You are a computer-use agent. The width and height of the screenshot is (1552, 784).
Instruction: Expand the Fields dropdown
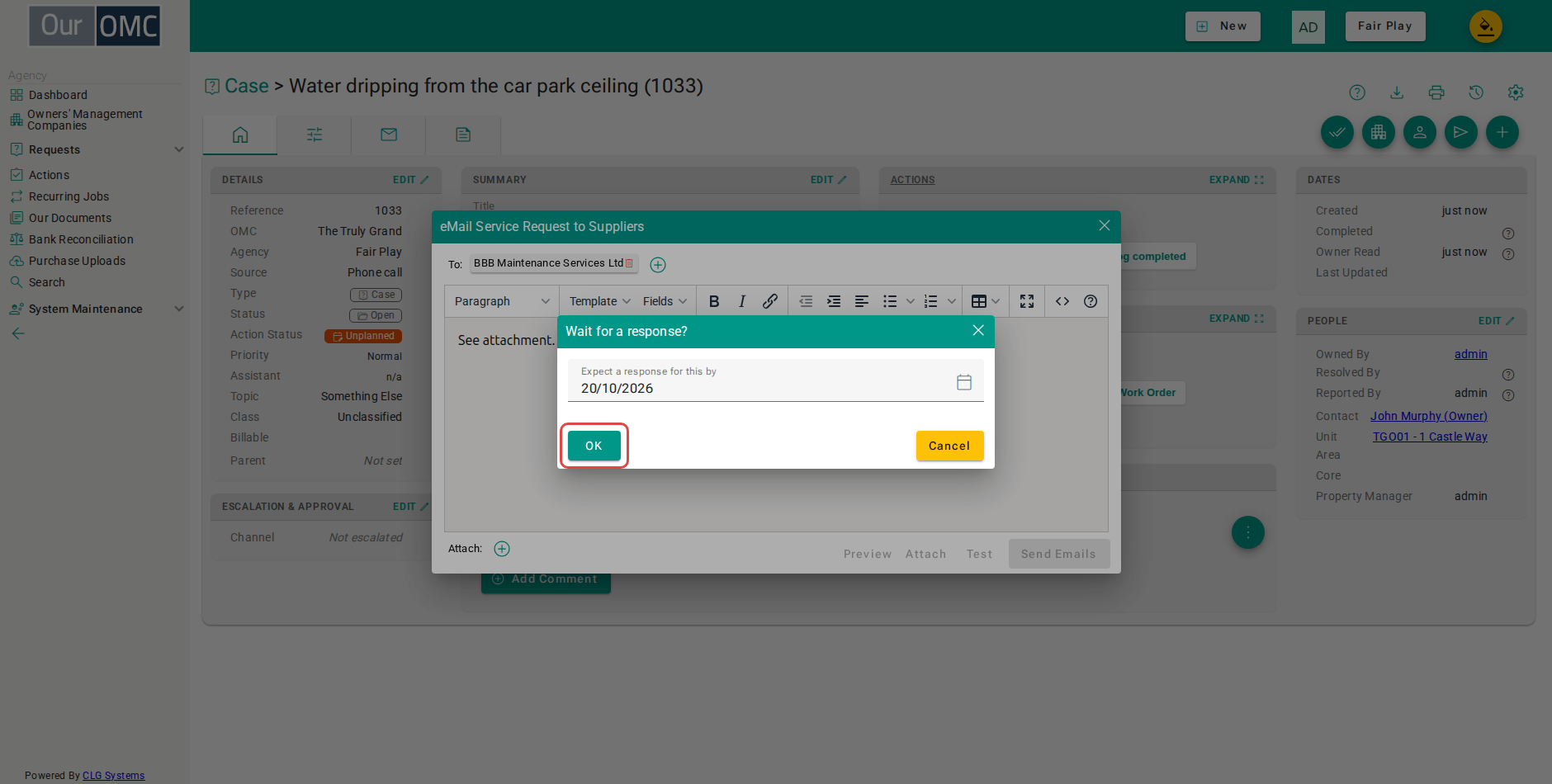point(665,301)
